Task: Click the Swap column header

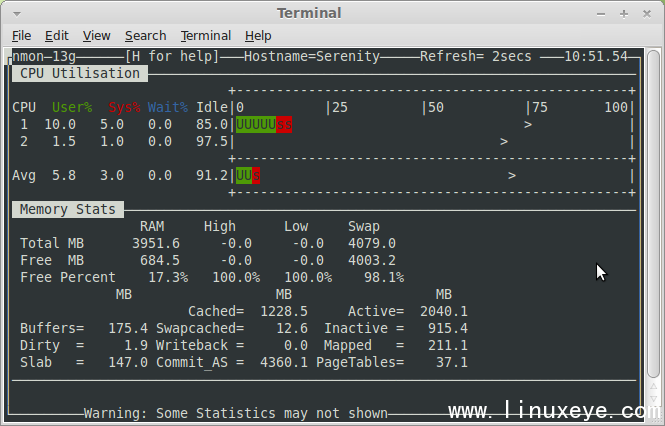Action: 364,227
